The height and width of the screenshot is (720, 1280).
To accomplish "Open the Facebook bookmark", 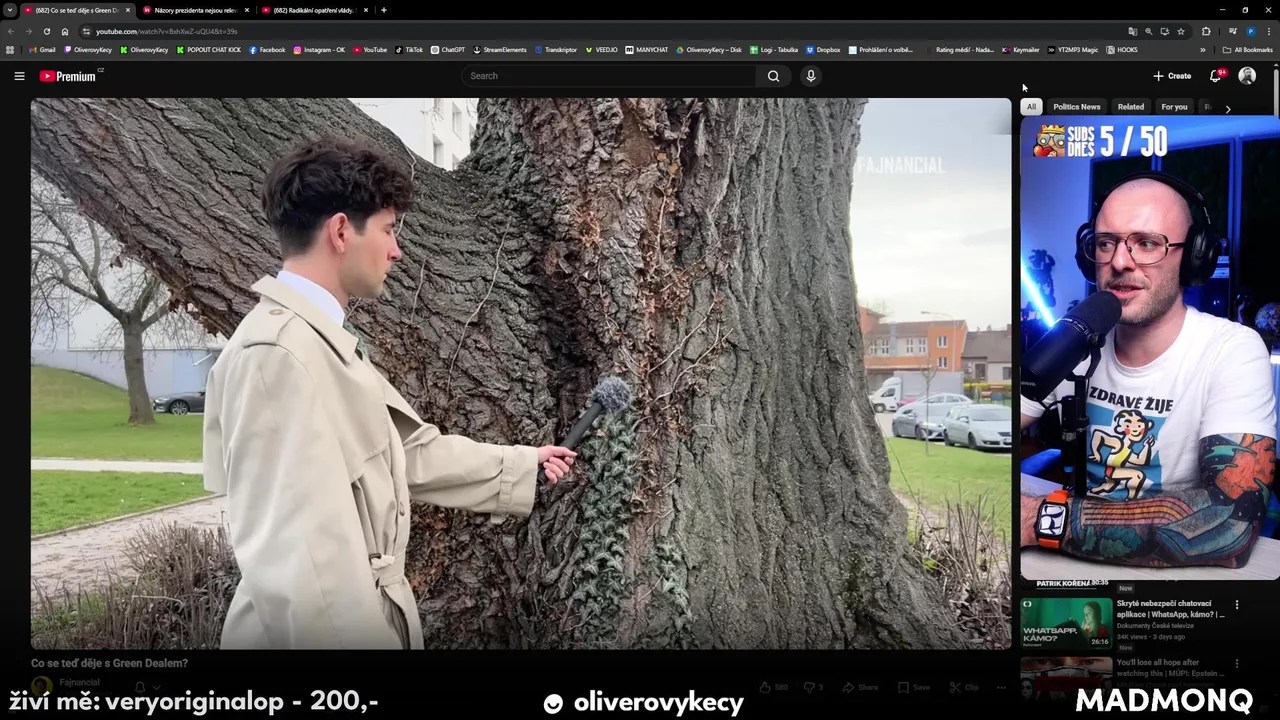I will click(x=267, y=50).
